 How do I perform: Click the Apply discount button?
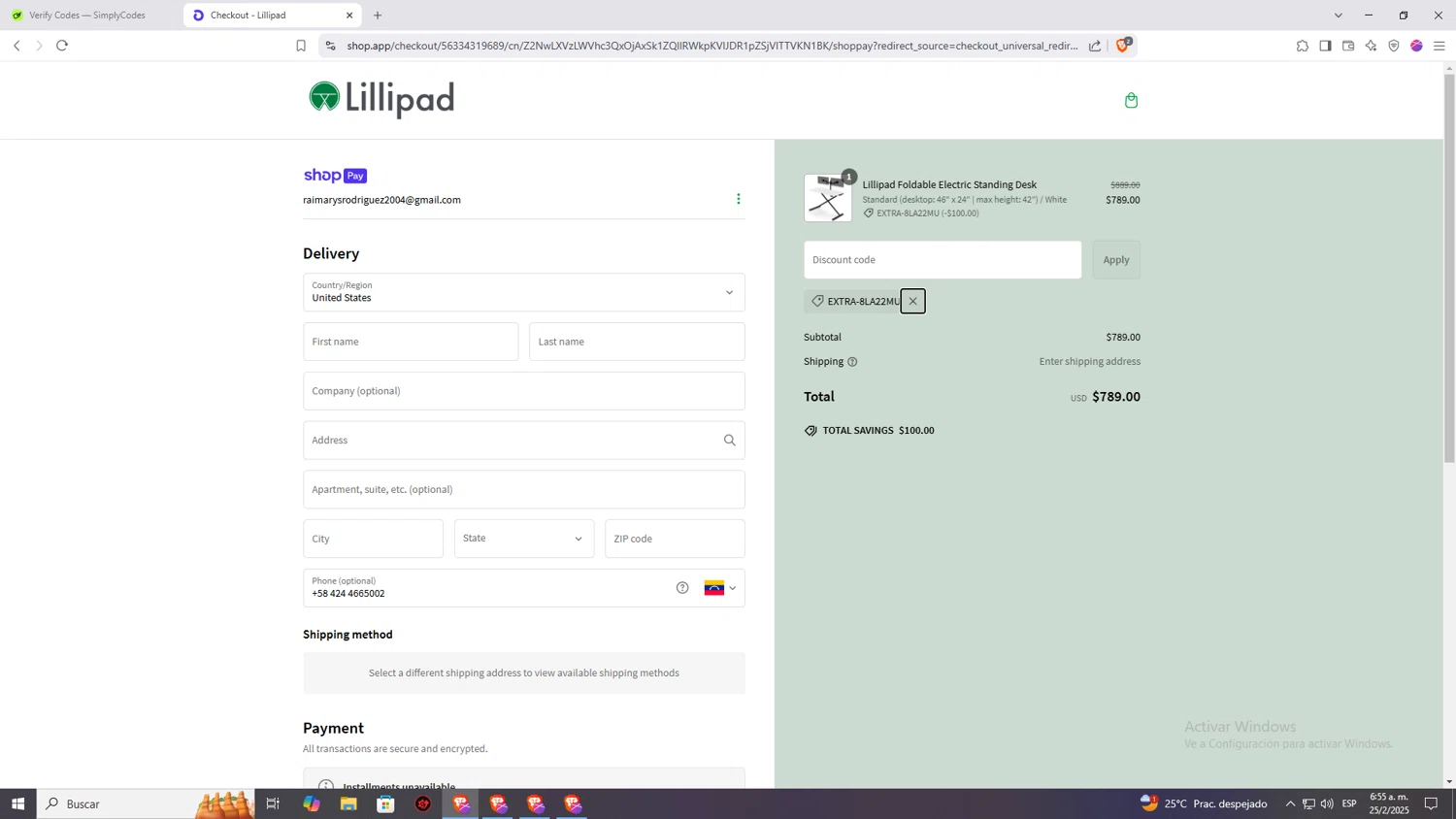[1116, 260]
